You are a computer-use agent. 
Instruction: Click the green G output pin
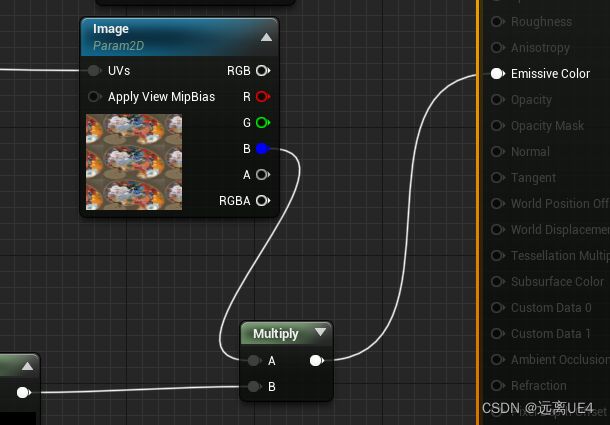pos(263,123)
